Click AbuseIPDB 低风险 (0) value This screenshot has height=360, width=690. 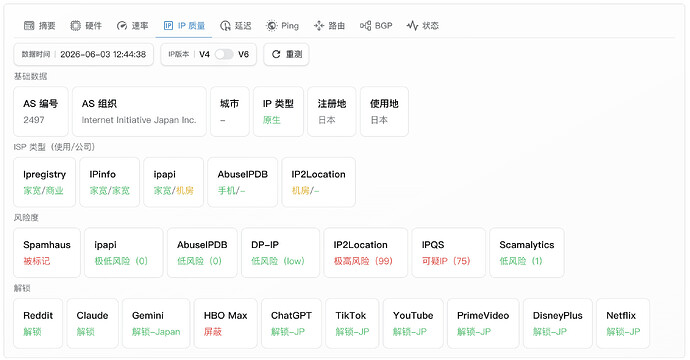(x=199, y=261)
